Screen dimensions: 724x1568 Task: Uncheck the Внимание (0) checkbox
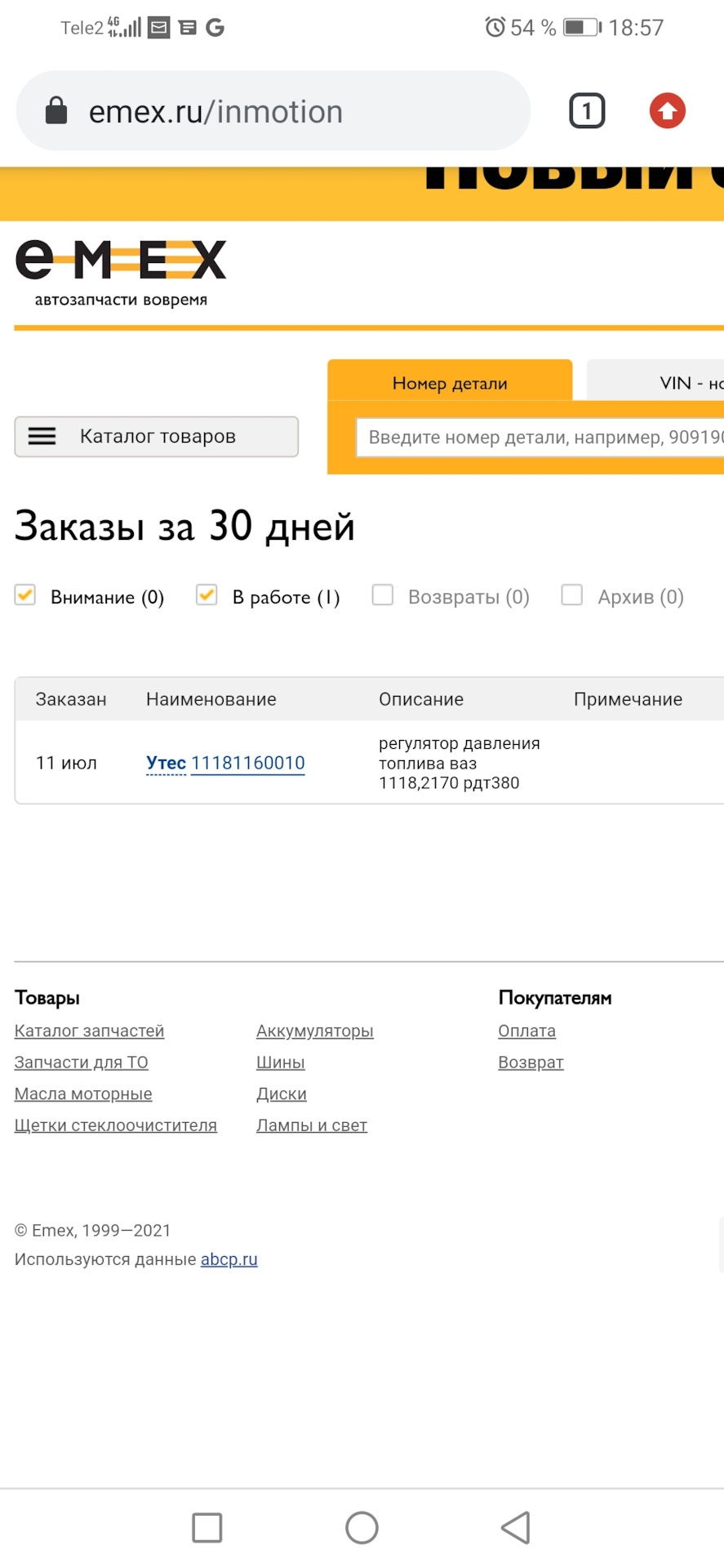click(x=25, y=595)
